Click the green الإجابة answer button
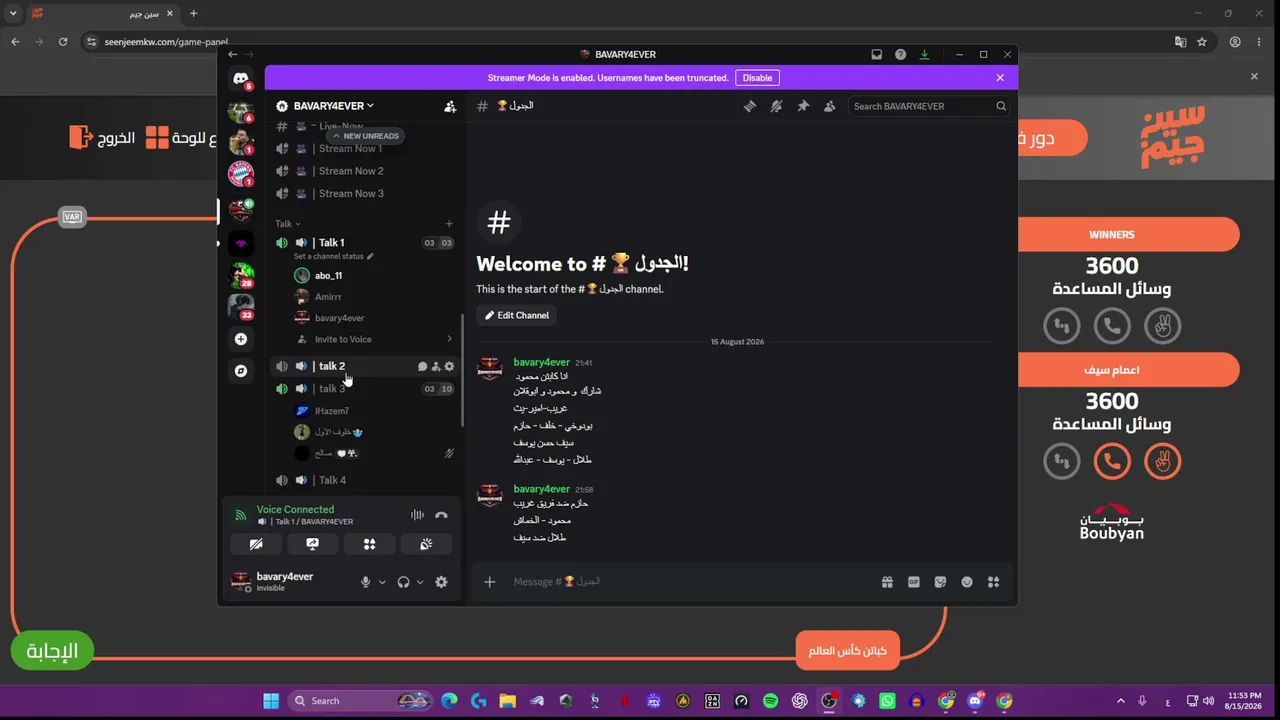Screen dimensions: 1280x720 click(52, 651)
